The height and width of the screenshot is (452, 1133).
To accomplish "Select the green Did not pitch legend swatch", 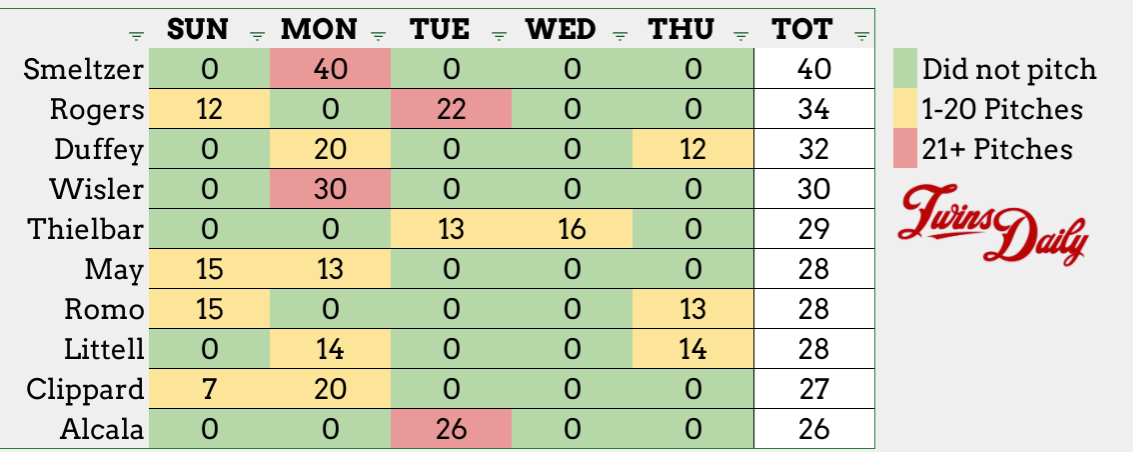I will (x=904, y=70).
